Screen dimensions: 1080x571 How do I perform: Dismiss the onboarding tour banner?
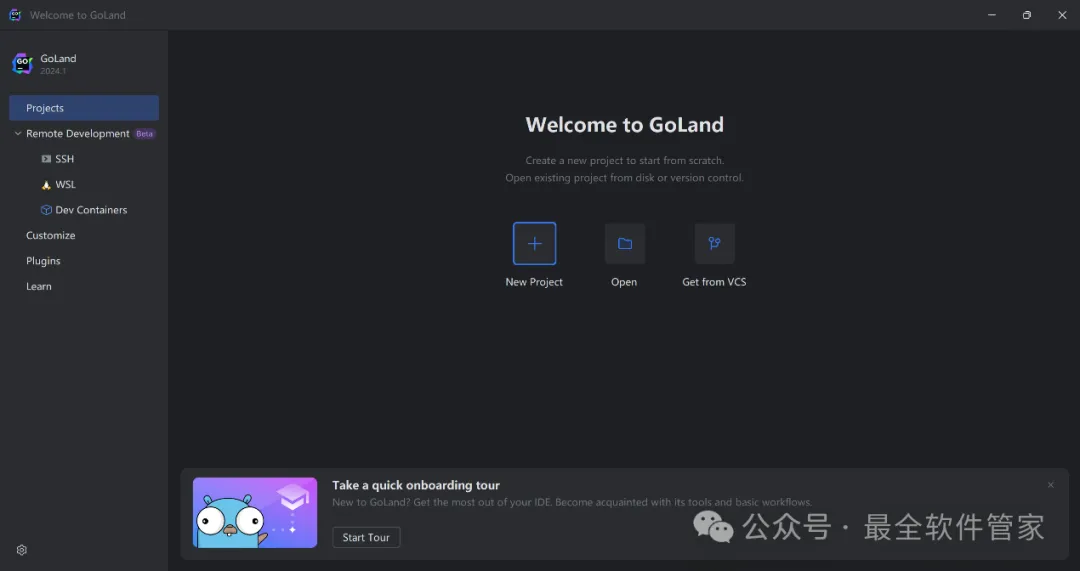(1050, 485)
